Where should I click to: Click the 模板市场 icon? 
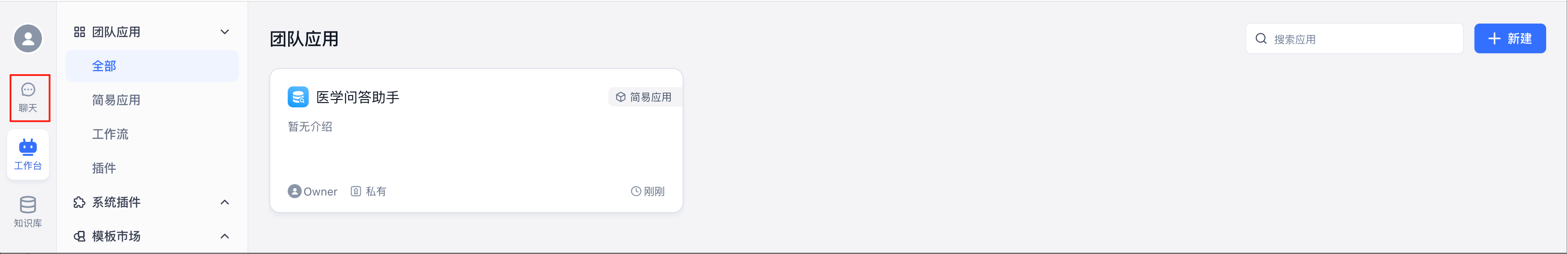(x=79, y=236)
